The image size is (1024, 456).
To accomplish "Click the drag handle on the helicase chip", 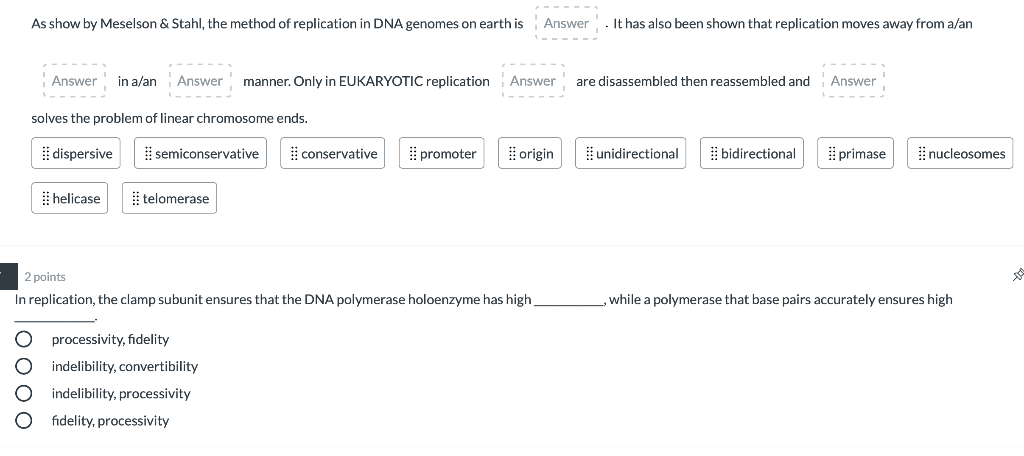I will click(45, 199).
